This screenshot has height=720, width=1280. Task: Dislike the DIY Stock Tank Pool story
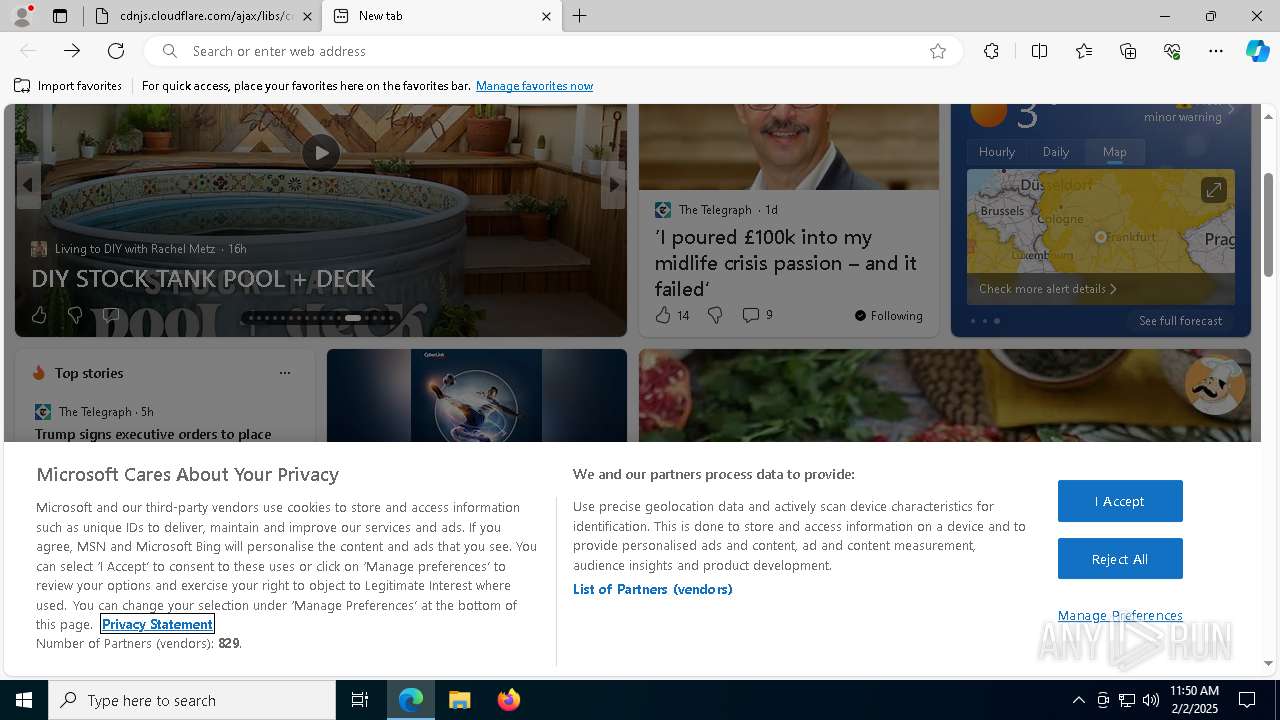pyautogui.click(x=75, y=315)
